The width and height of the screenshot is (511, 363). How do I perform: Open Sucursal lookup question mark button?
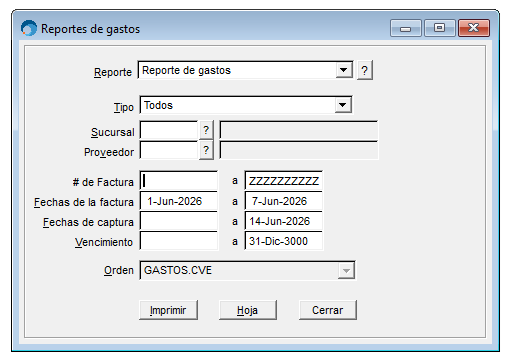[x=206, y=130]
